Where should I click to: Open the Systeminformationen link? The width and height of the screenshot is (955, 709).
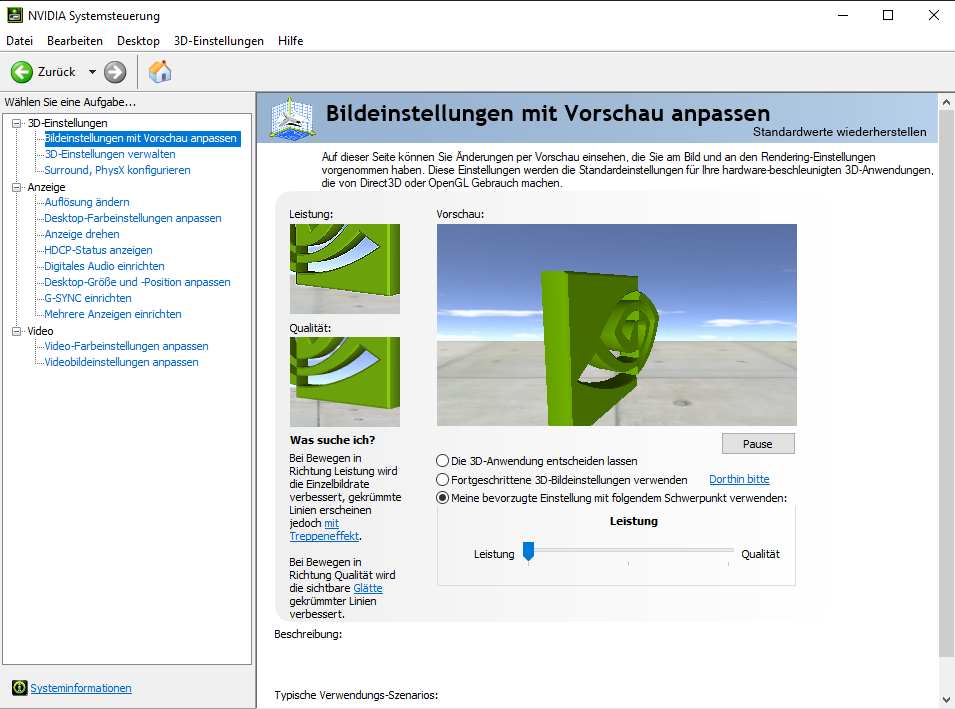point(81,688)
